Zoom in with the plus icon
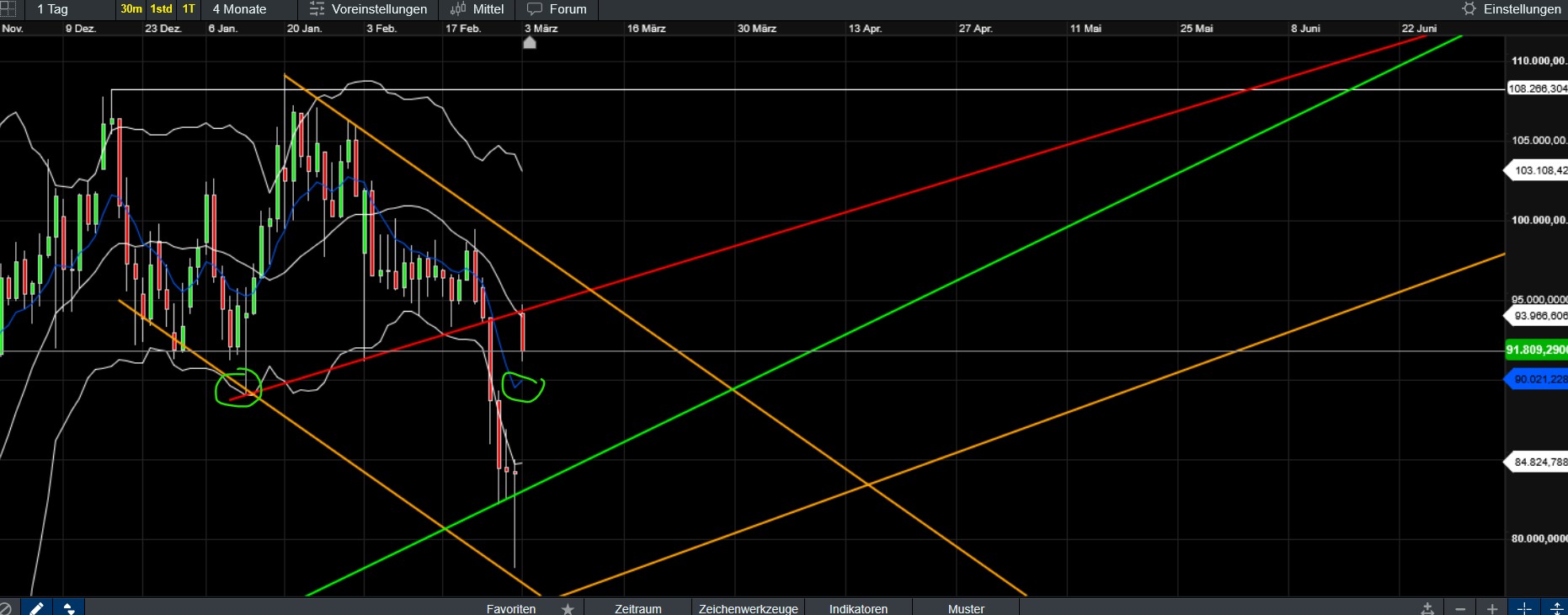This screenshot has width=1568, height=615. coord(1492,608)
